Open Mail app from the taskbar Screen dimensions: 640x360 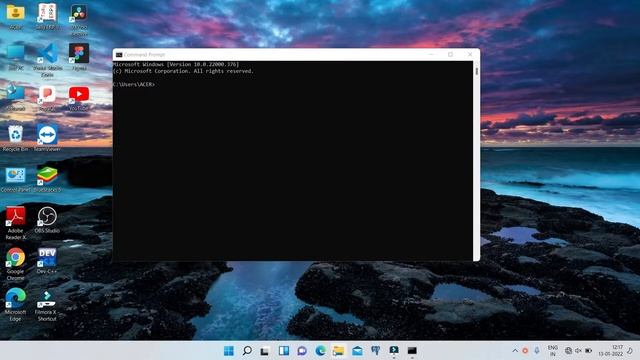pyautogui.click(x=357, y=351)
